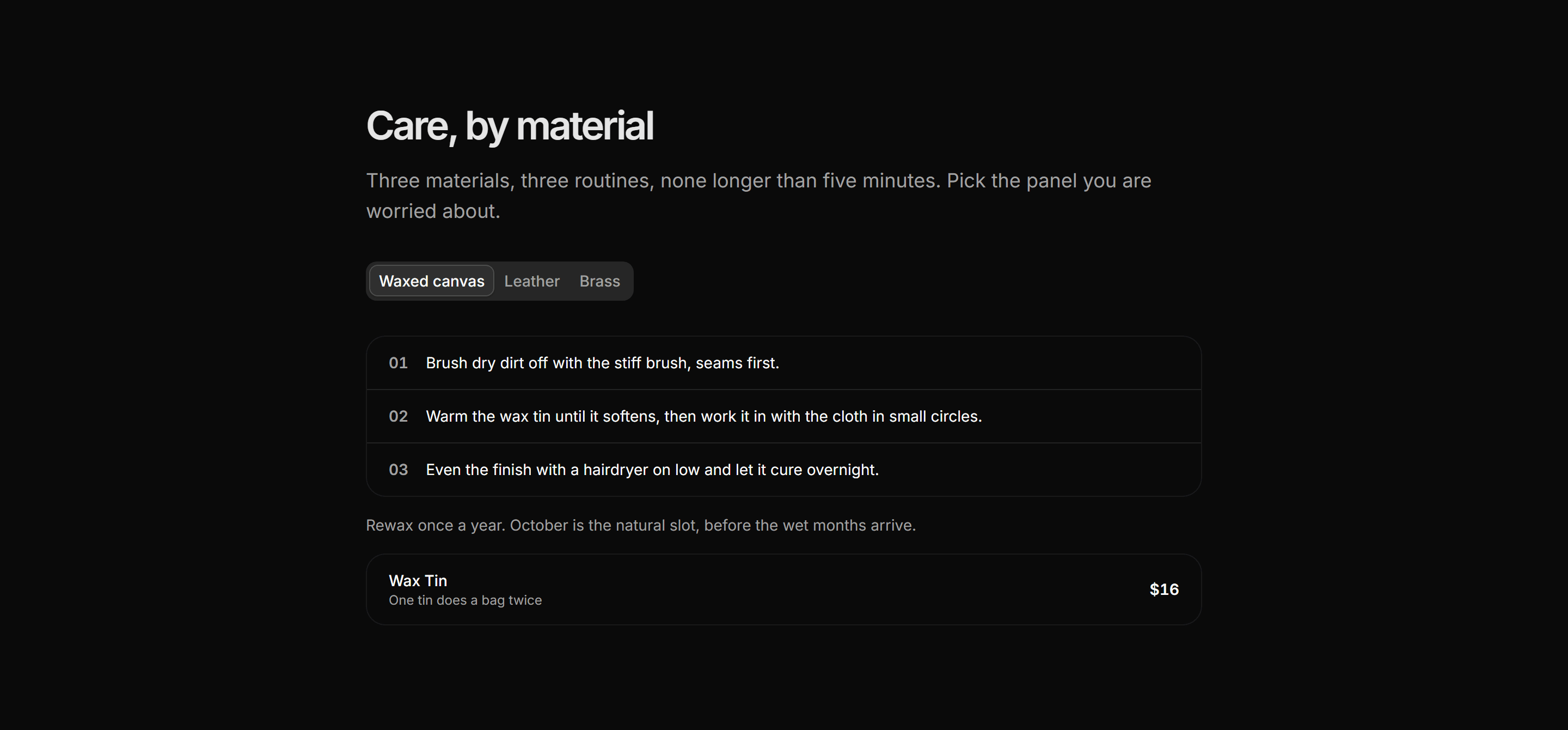Click the "Three materials, three routines" intro paragraph

pos(758,196)
